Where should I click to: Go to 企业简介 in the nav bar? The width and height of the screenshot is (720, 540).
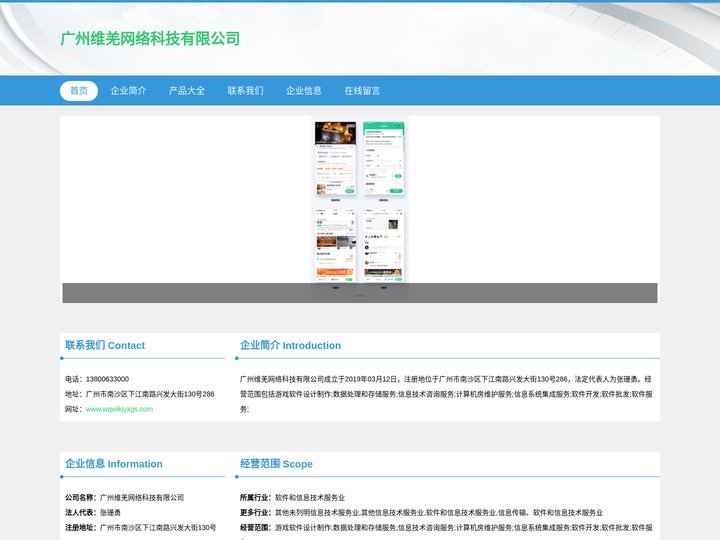[x=128, y=90]
